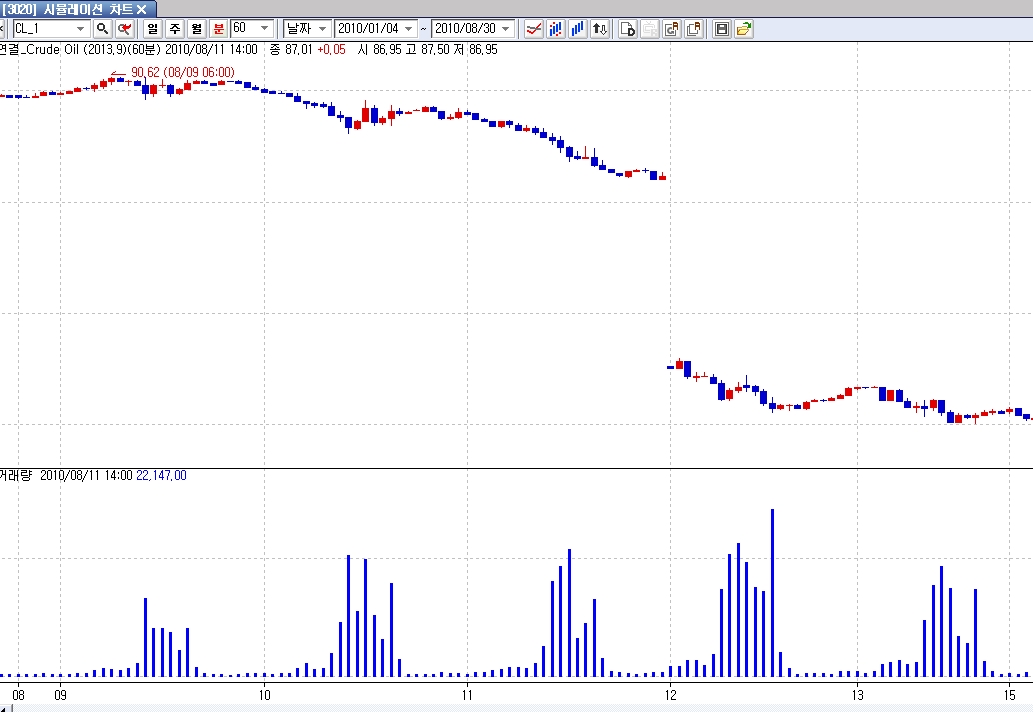Open the 날짜 date mode dropdown
The image size is (1033, 712).
click(322, 29)
